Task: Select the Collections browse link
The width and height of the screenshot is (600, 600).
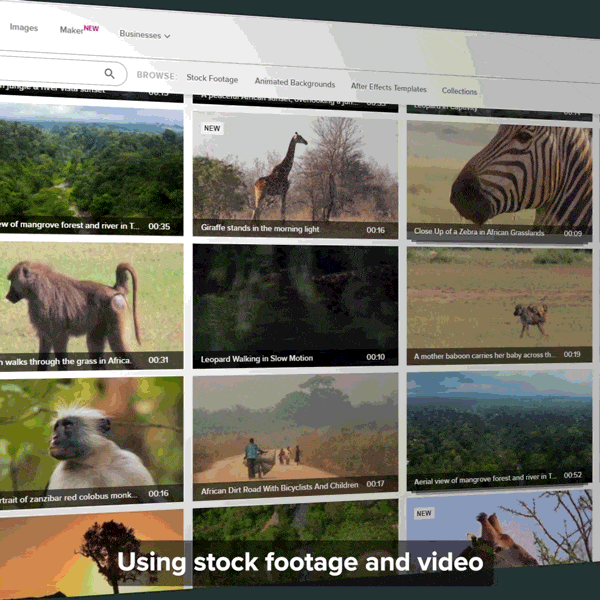Action: 459,91
